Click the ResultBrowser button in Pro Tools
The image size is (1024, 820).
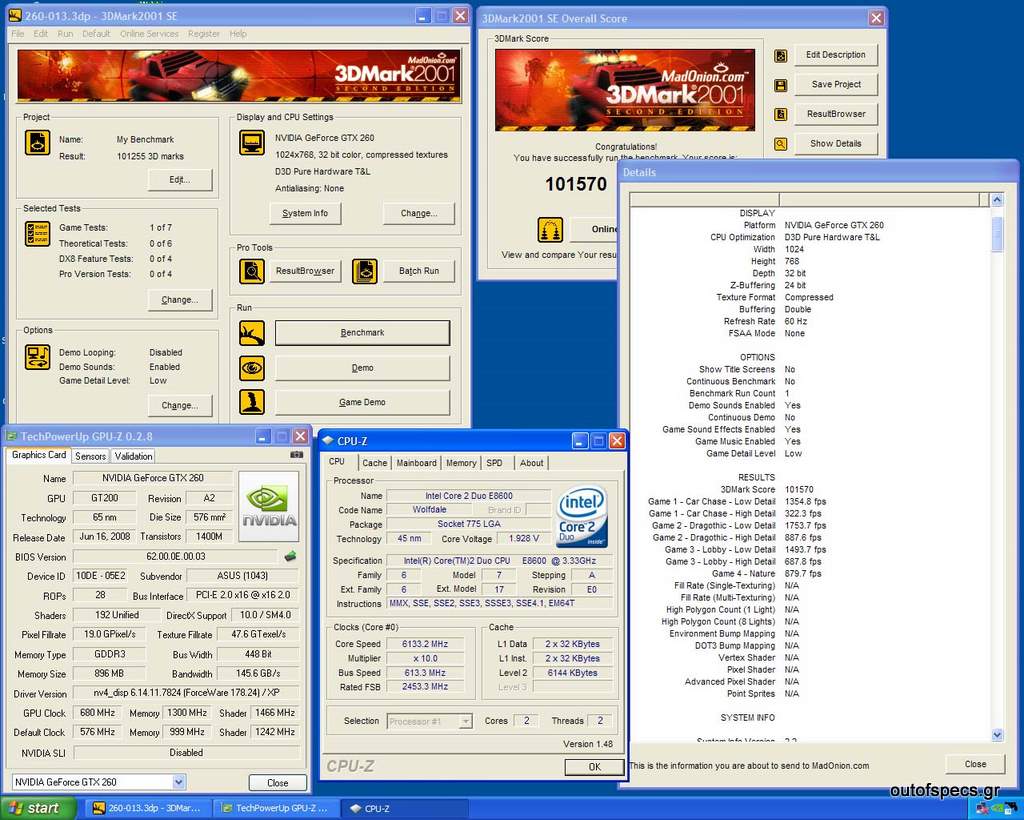(x=305, y=271)
